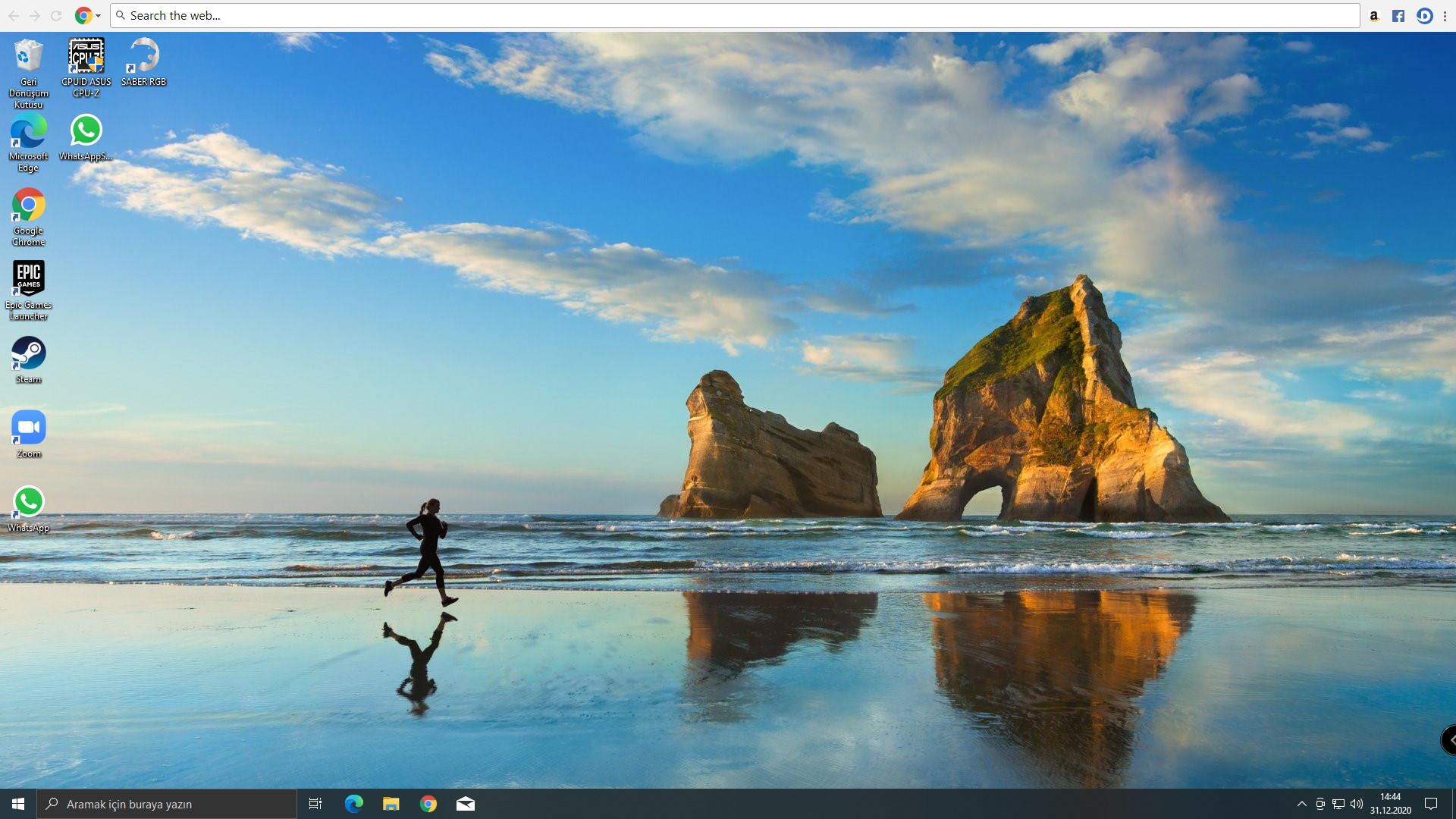Open Task View on taskbar
Screen dimensions: 1456x819
(315, 804)
